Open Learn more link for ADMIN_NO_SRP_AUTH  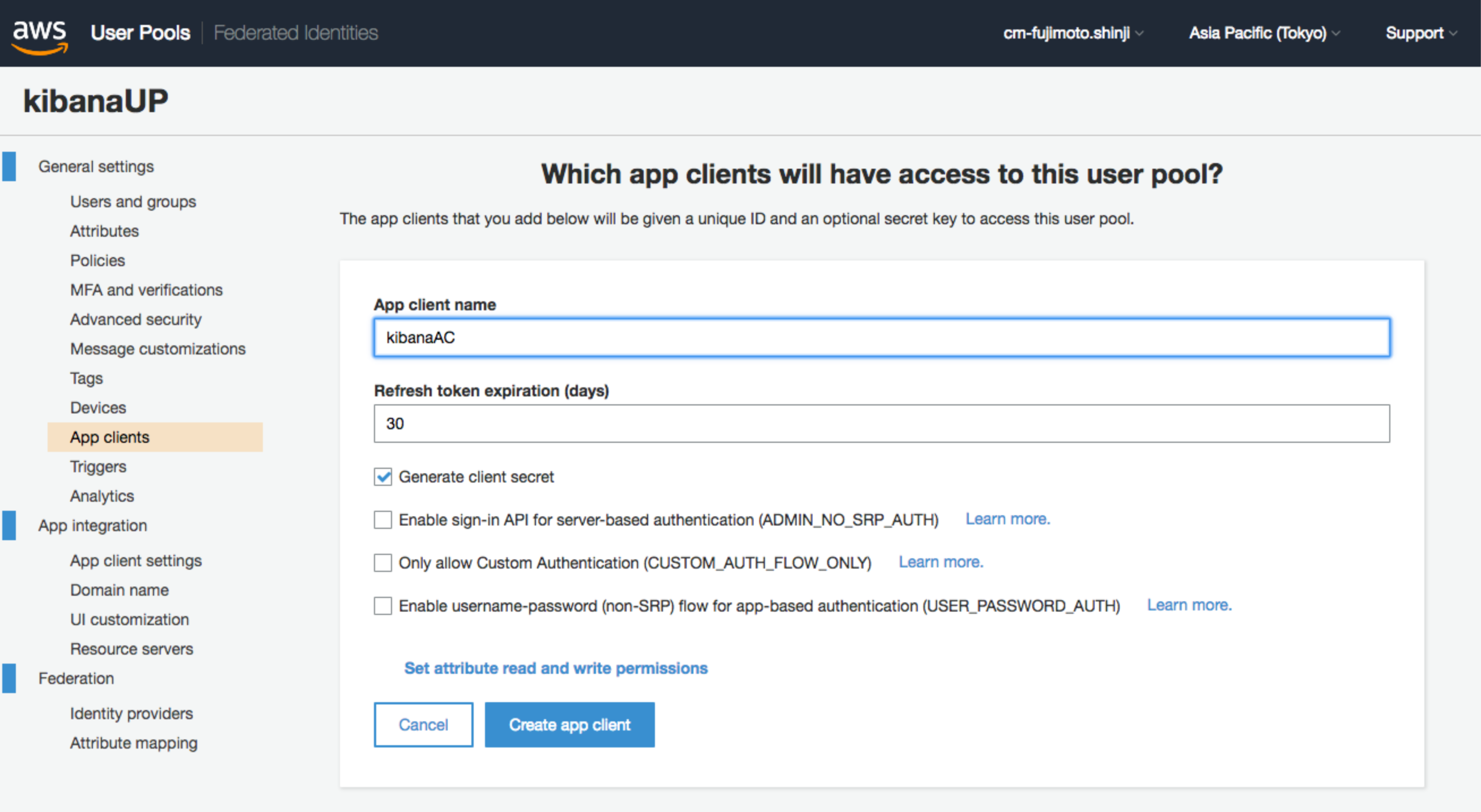[1007, 519]
